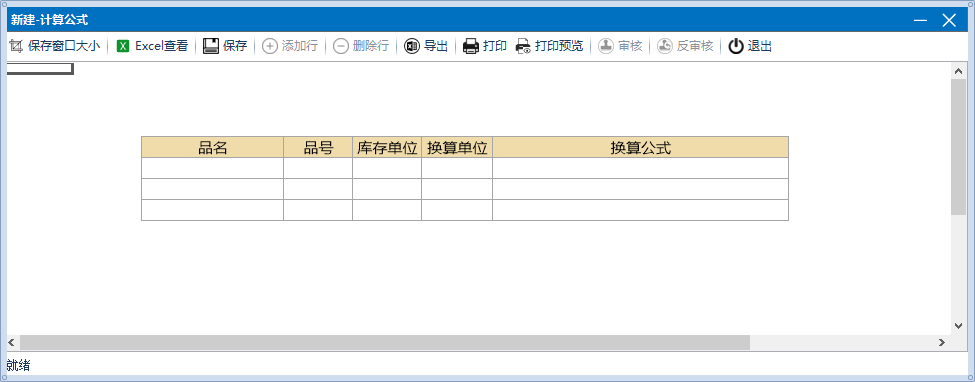
Task: Click the 打印预览 toolbar label
Action: [559, 46]
